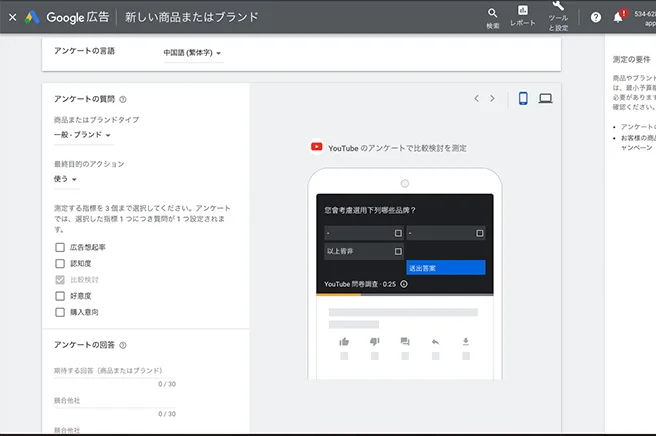This screenshot has width=656, height=436.
Task: Enable the 好意度 checkbox
Action: click(x=60, y=296)
